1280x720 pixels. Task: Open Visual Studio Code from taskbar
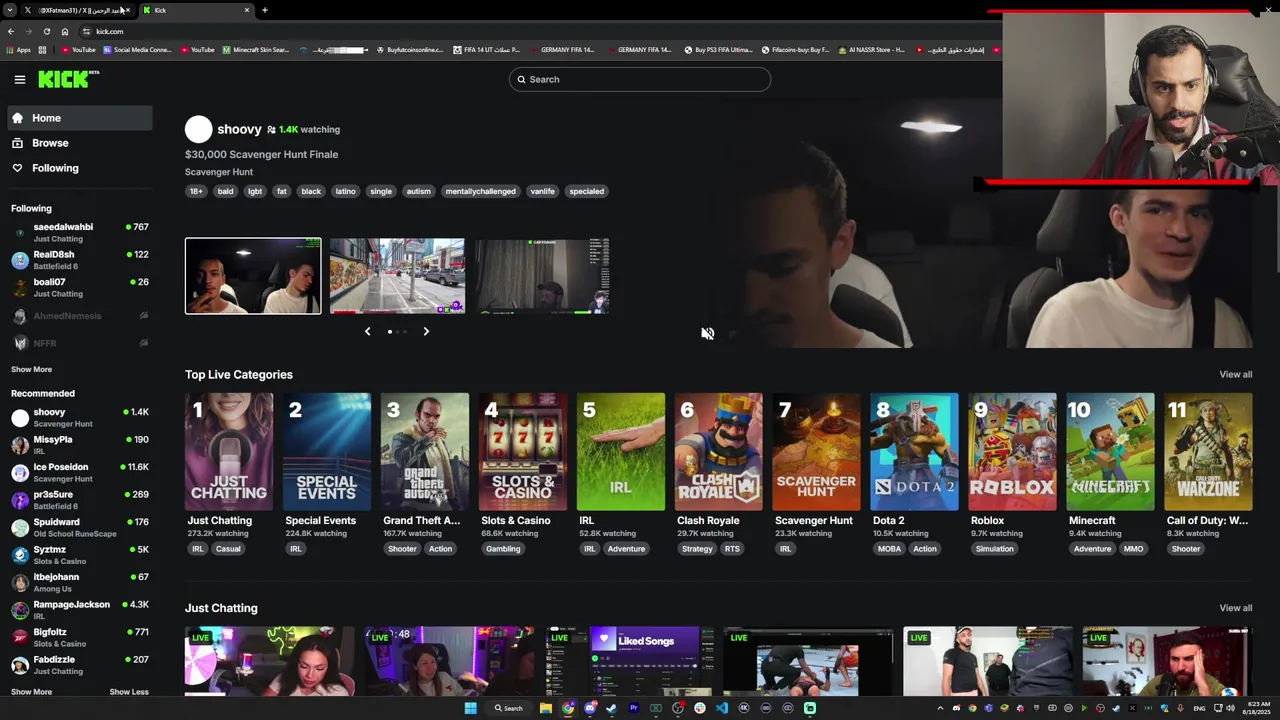point(721,708)
